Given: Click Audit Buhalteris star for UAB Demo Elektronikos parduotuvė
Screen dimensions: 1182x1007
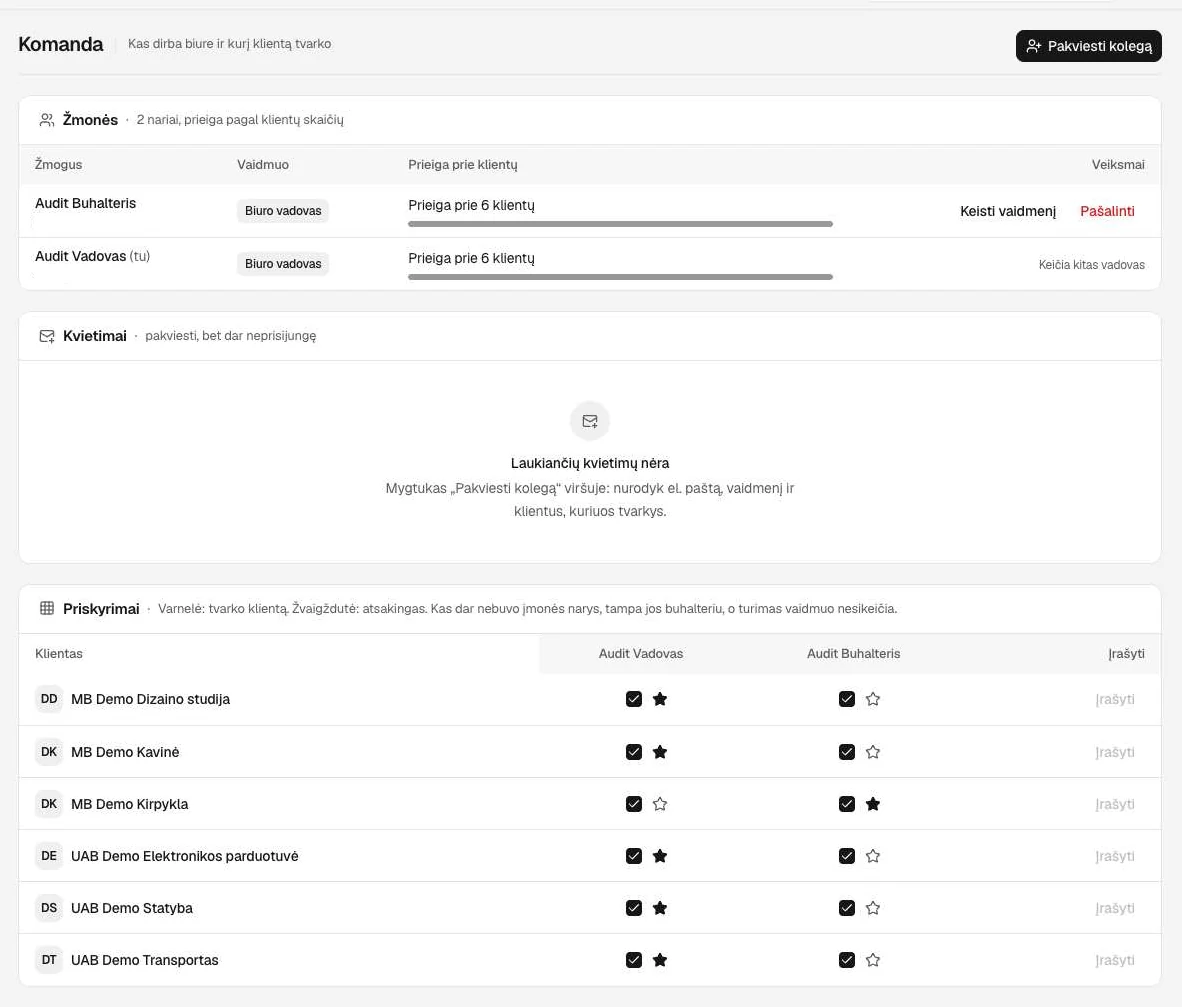Looking at the screenshot, I should (x=873, y=855).
